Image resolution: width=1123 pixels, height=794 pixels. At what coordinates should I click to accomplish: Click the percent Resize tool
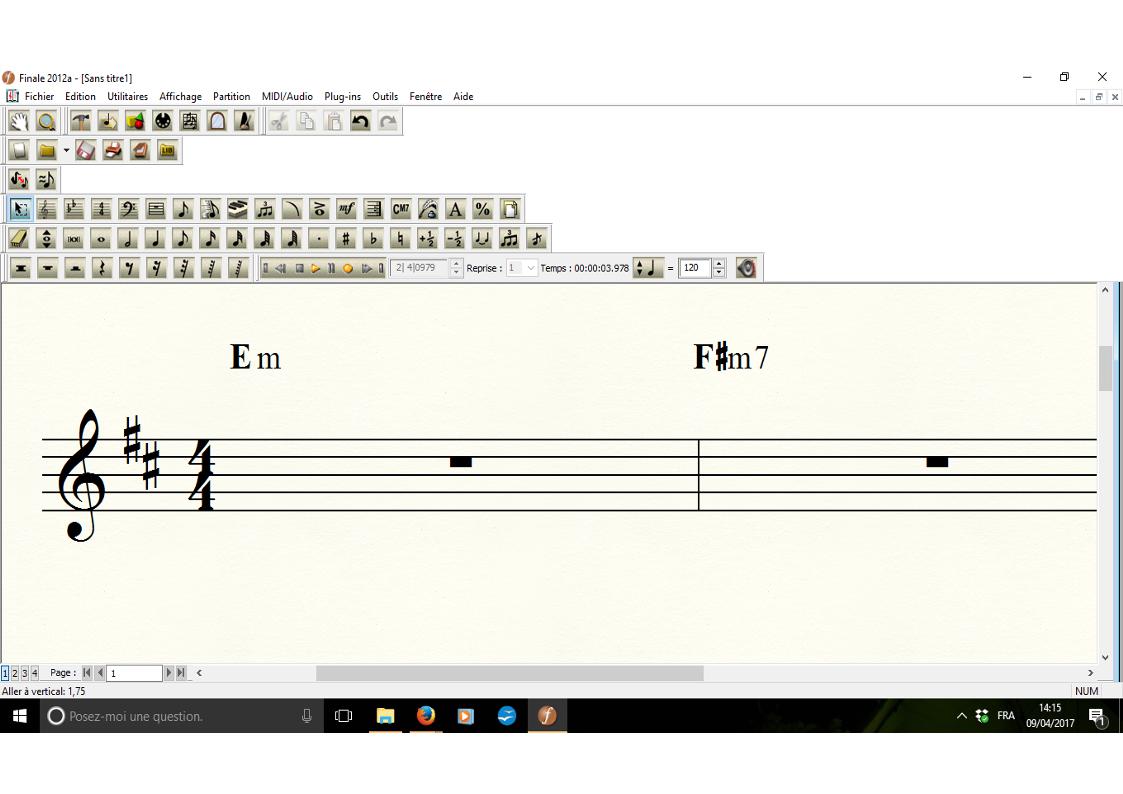[482, 209]
